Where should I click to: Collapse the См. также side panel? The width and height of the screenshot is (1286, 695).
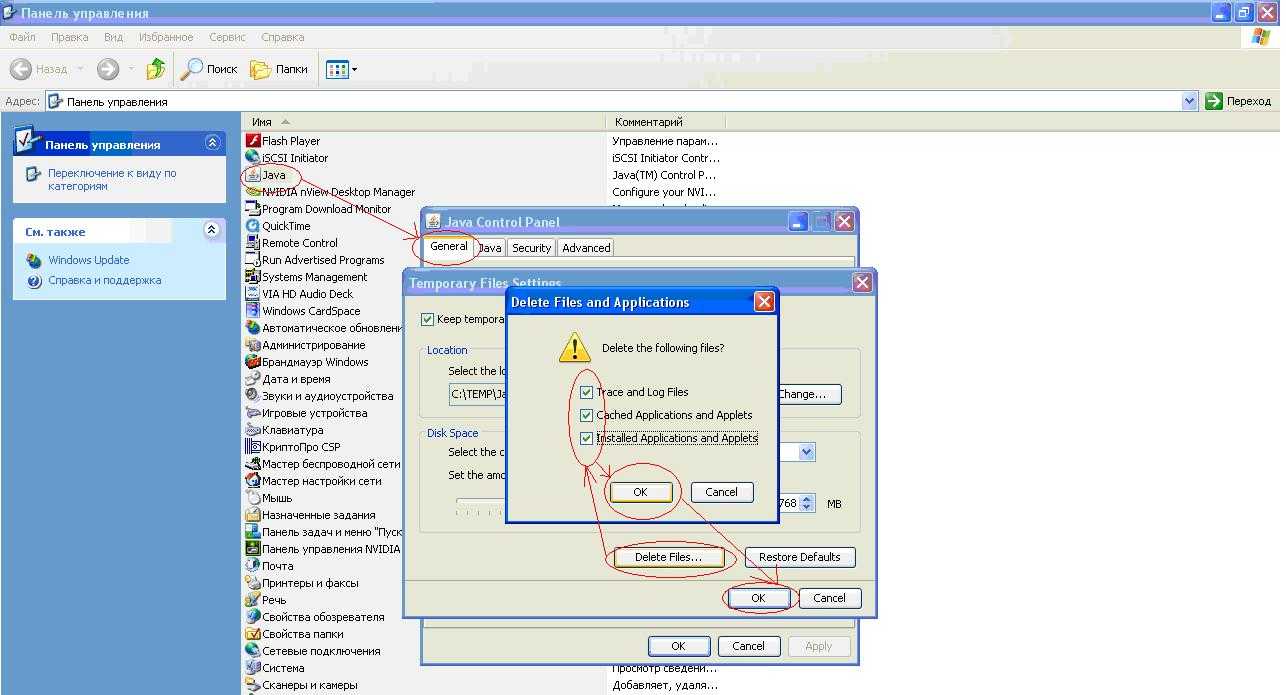[211, 230]
